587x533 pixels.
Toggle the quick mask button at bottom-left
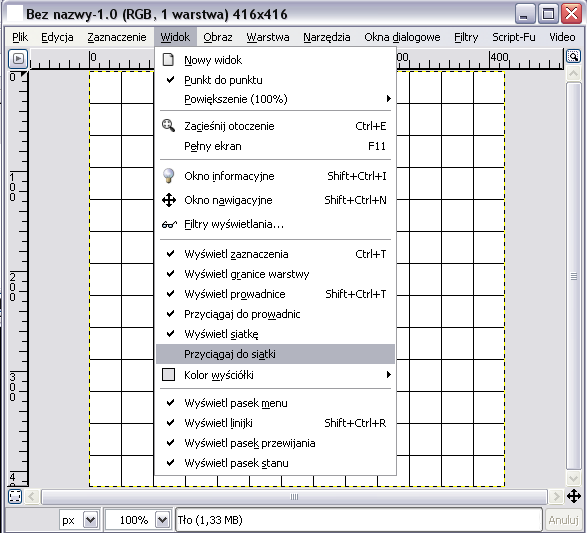[15, 497]
